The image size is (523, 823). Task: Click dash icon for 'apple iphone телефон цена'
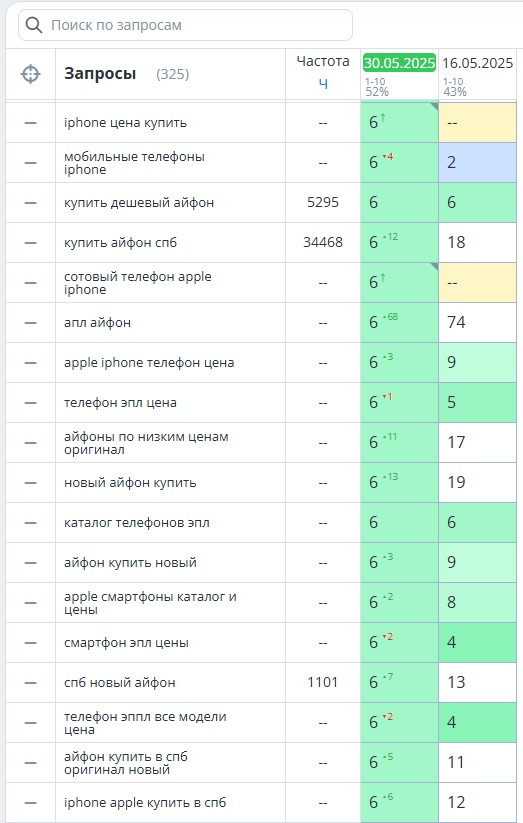30,363
